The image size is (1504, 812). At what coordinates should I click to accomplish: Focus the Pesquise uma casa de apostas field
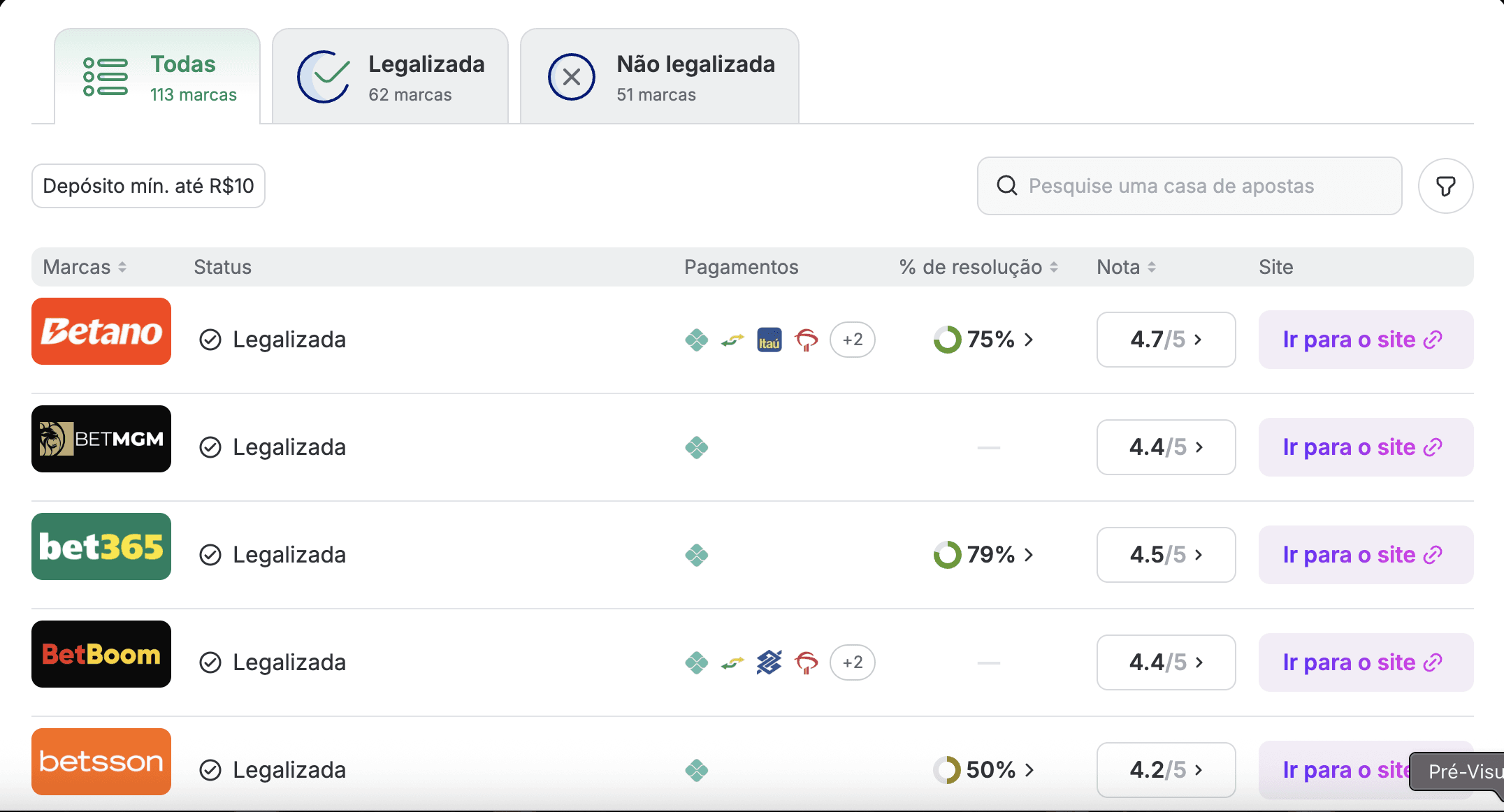click(x=1190, y=186)
